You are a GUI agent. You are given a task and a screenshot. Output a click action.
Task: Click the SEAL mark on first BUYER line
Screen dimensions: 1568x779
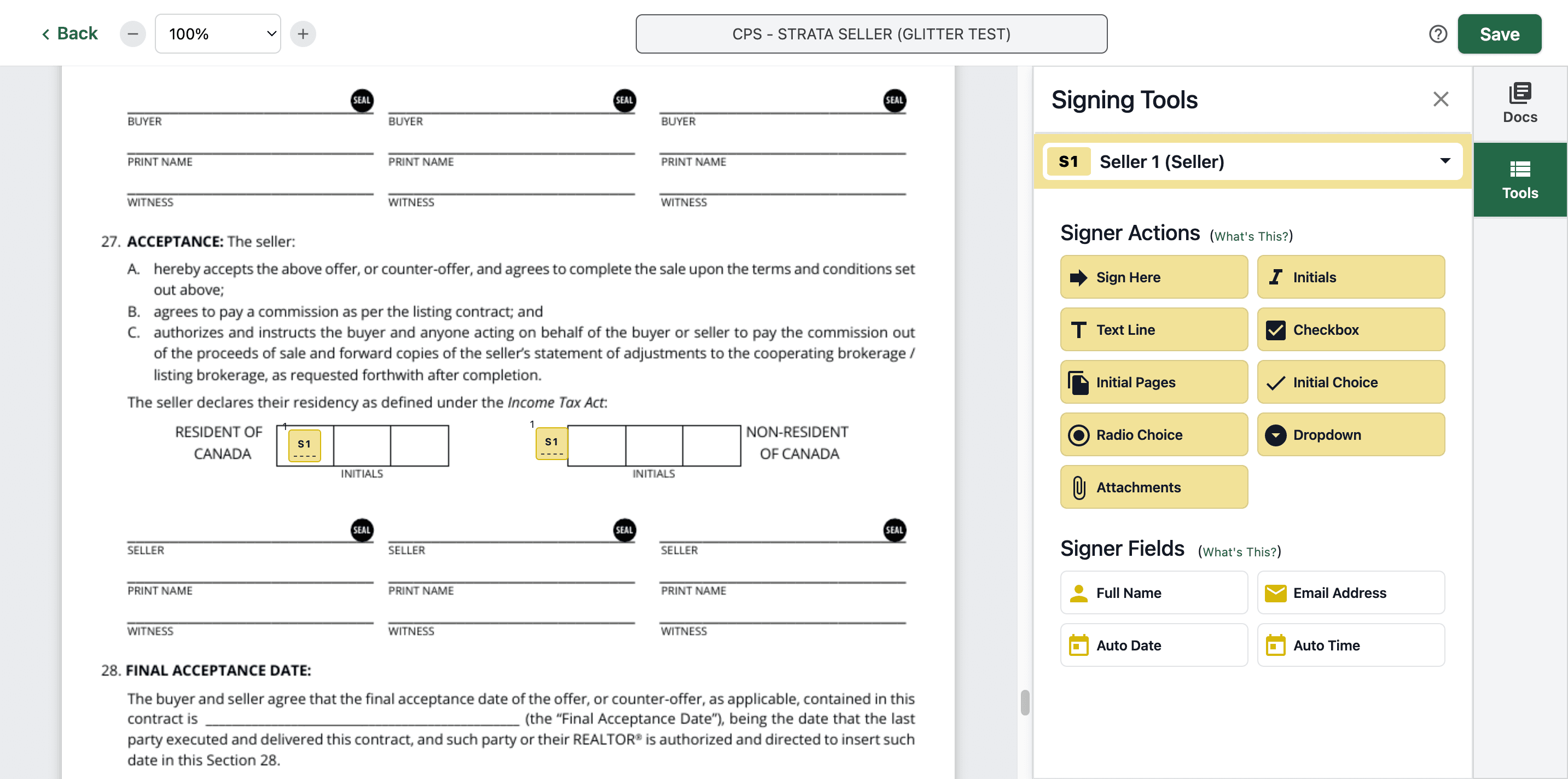point(362,101)
